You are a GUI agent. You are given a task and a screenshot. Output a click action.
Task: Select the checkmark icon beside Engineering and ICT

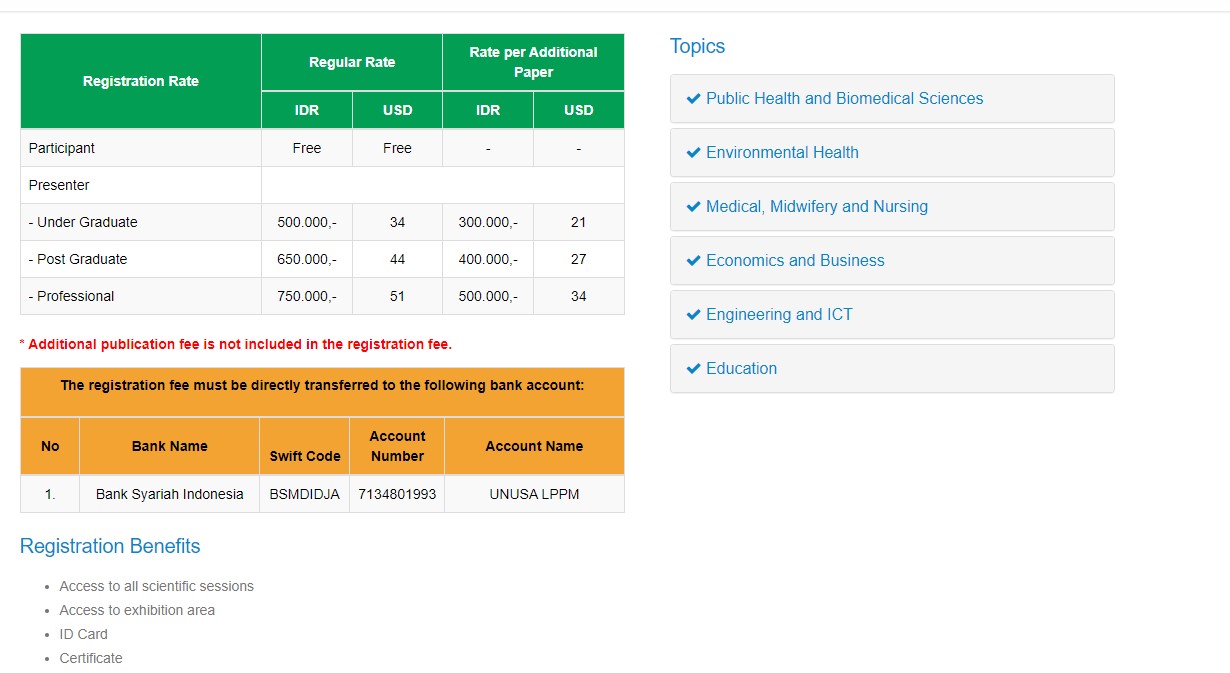(693, 315)
